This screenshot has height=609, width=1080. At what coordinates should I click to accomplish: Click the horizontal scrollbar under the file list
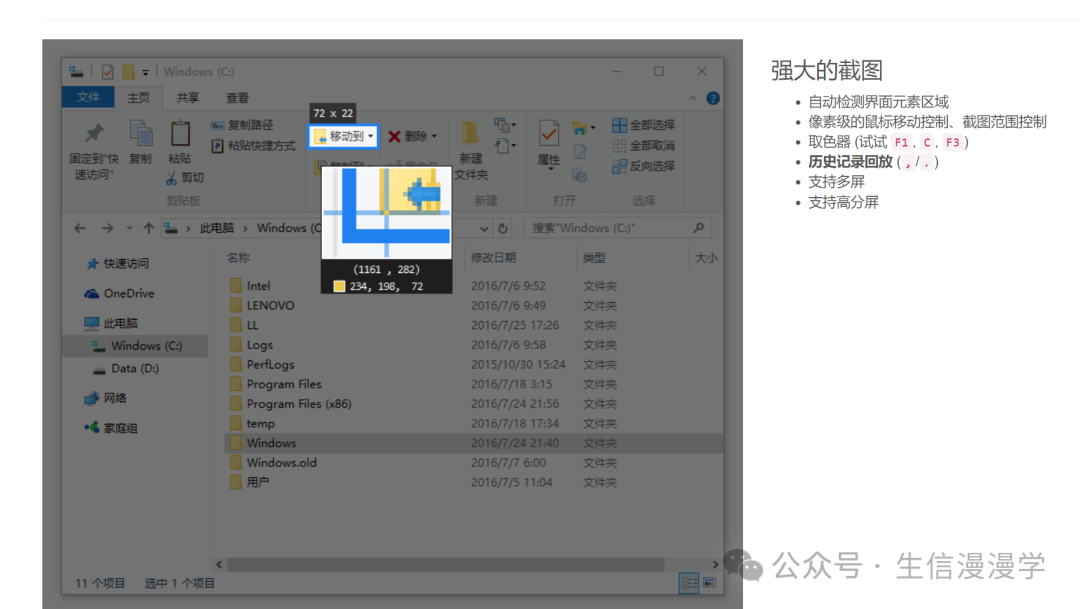[446, 564]
